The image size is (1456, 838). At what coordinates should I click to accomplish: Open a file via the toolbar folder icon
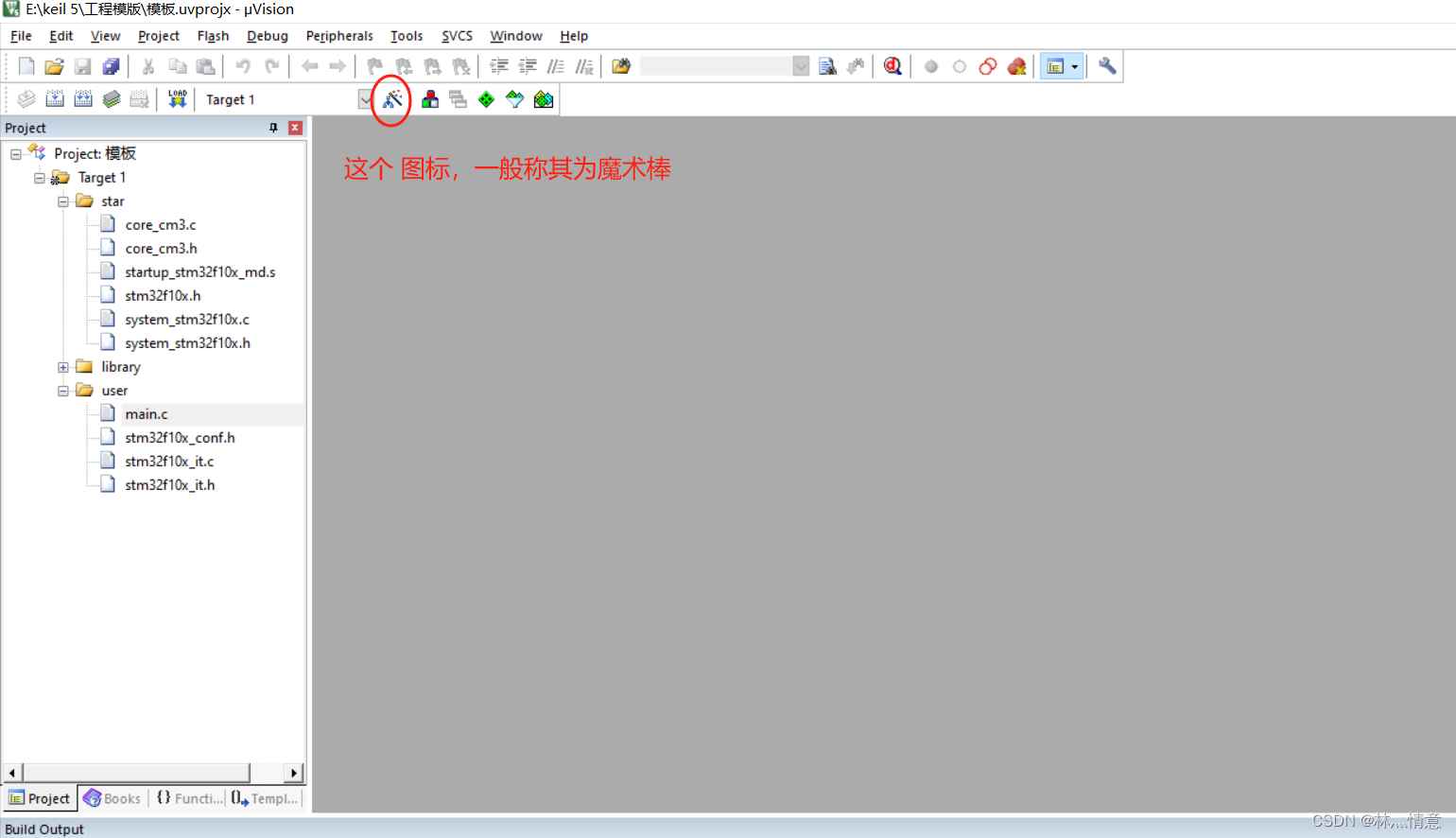coord(55,66)
